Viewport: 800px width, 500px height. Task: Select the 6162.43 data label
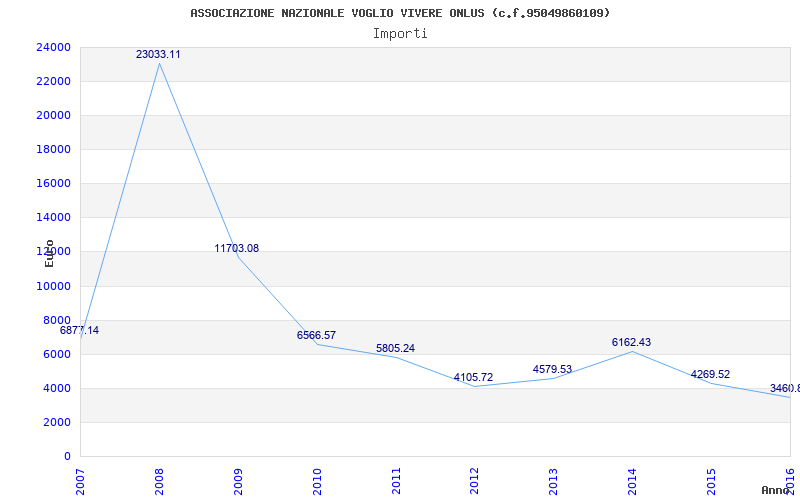(632, 342)
